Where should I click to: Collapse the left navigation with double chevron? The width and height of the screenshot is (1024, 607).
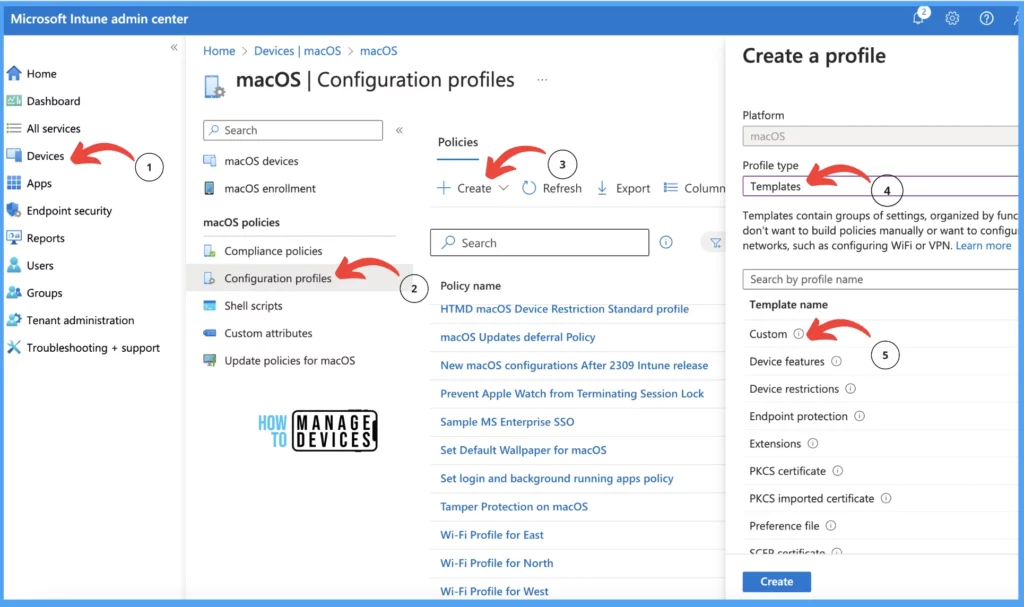point(174,47)
